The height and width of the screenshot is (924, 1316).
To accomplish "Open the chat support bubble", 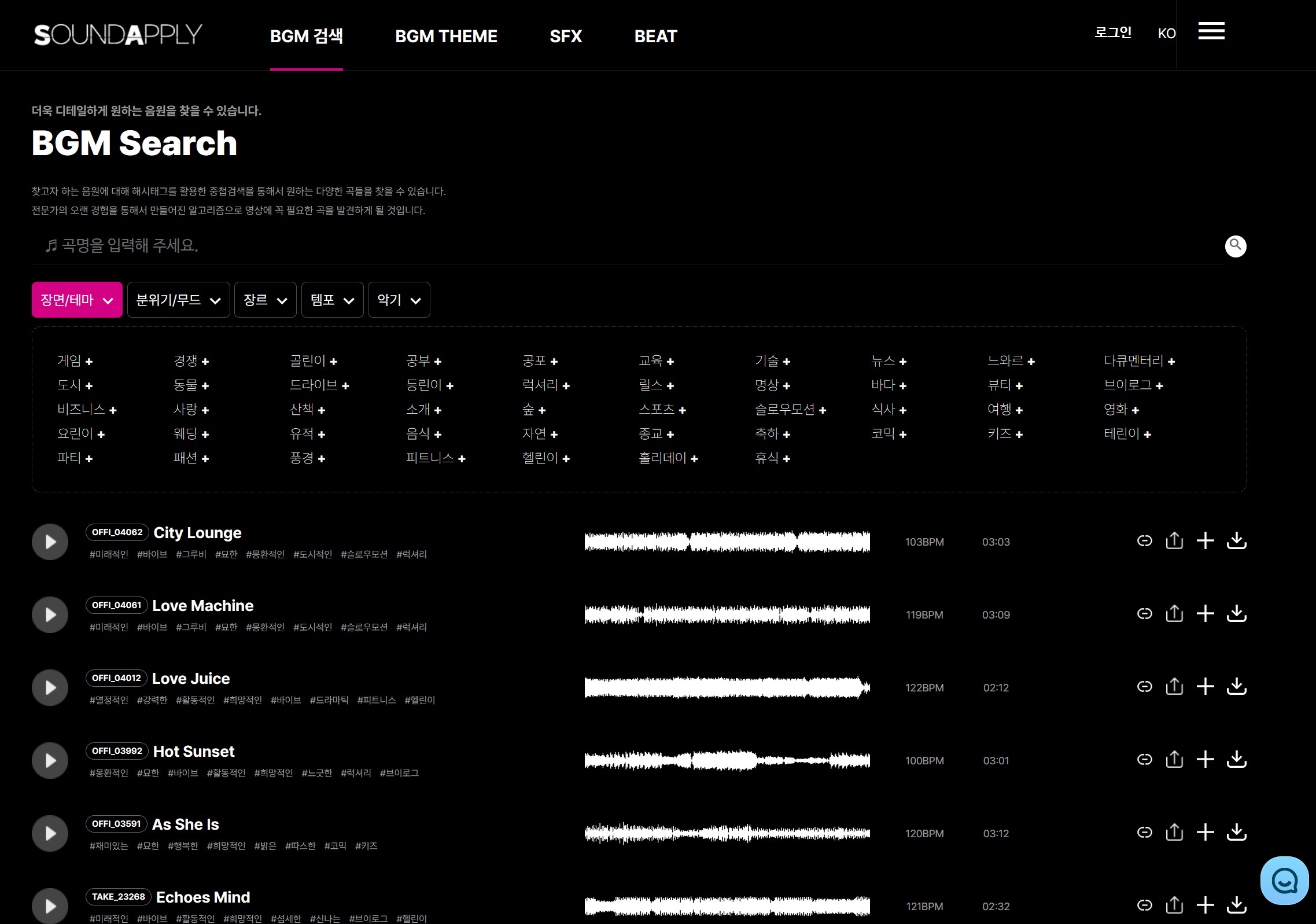I will 1284,881.
